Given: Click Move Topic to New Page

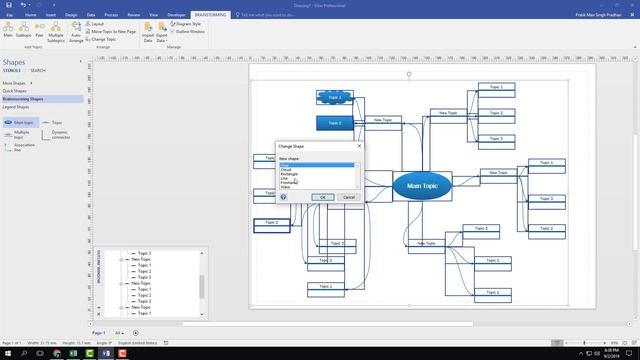Looking at the screenshot, I should coord(111,31).
